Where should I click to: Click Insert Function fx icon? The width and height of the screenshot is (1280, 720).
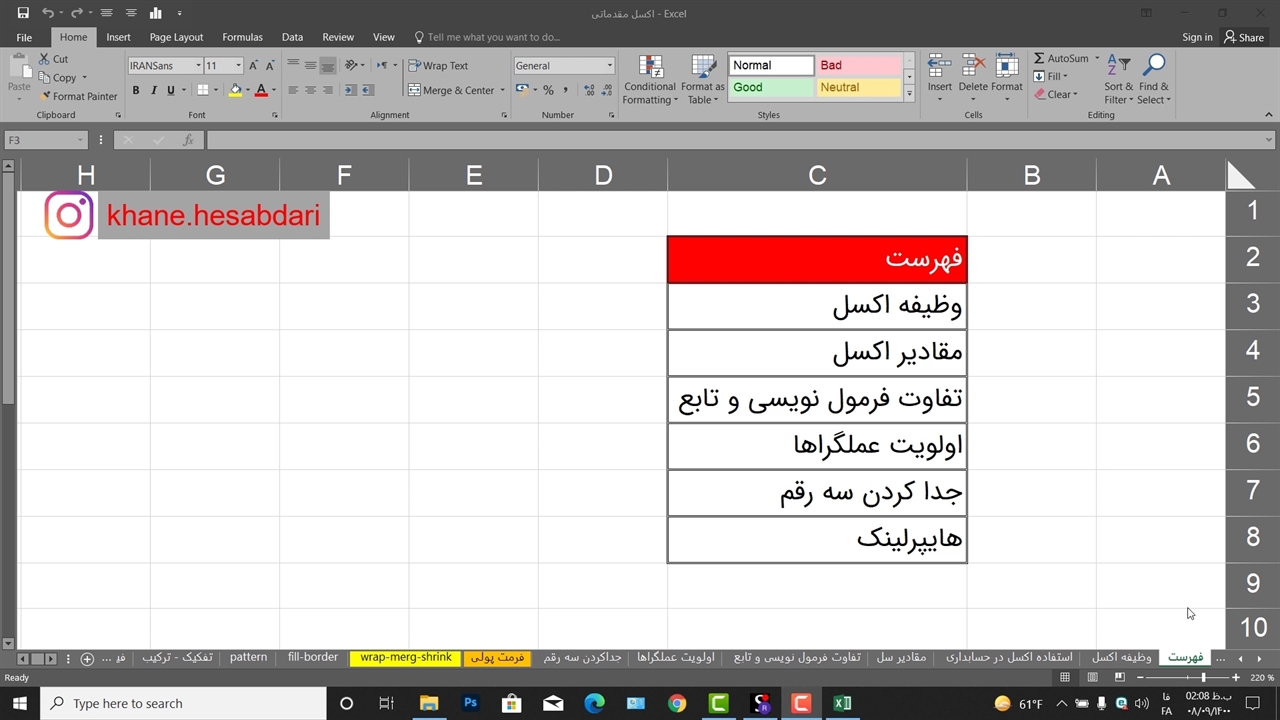coord(188,141)
